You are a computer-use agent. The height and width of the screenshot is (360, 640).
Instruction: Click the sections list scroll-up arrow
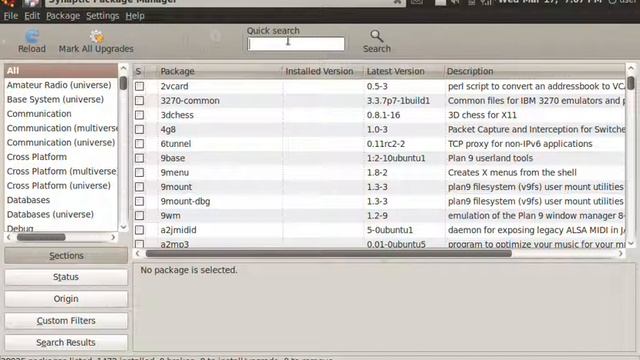point(123,68)
